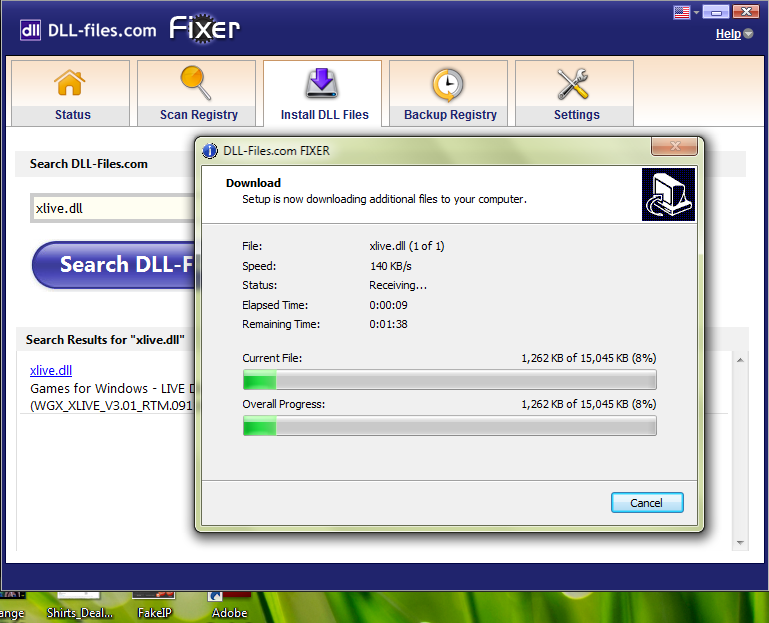Click the Overall Progress bar

pos(450,426)
